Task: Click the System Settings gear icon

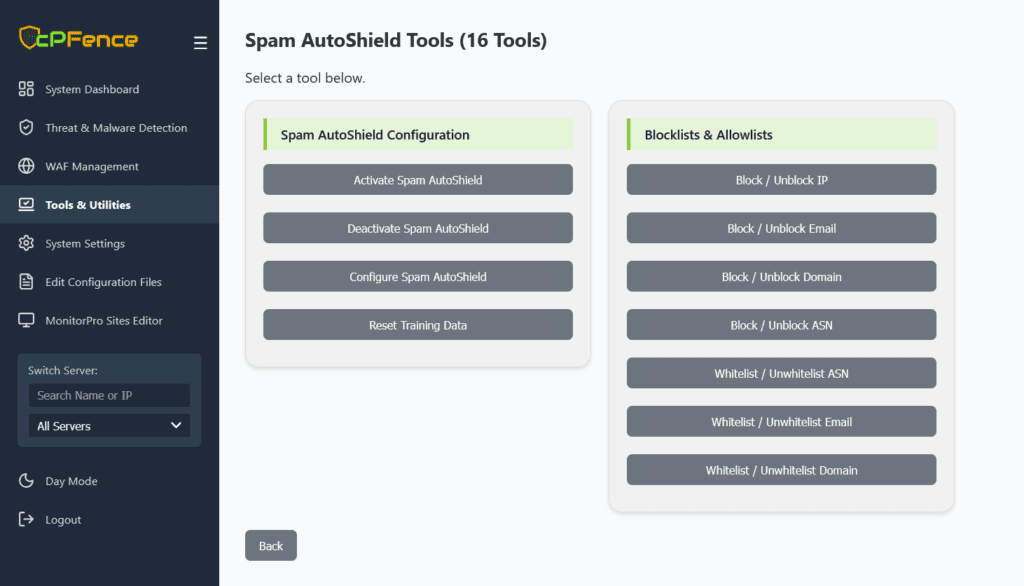Action: [27, 243]
